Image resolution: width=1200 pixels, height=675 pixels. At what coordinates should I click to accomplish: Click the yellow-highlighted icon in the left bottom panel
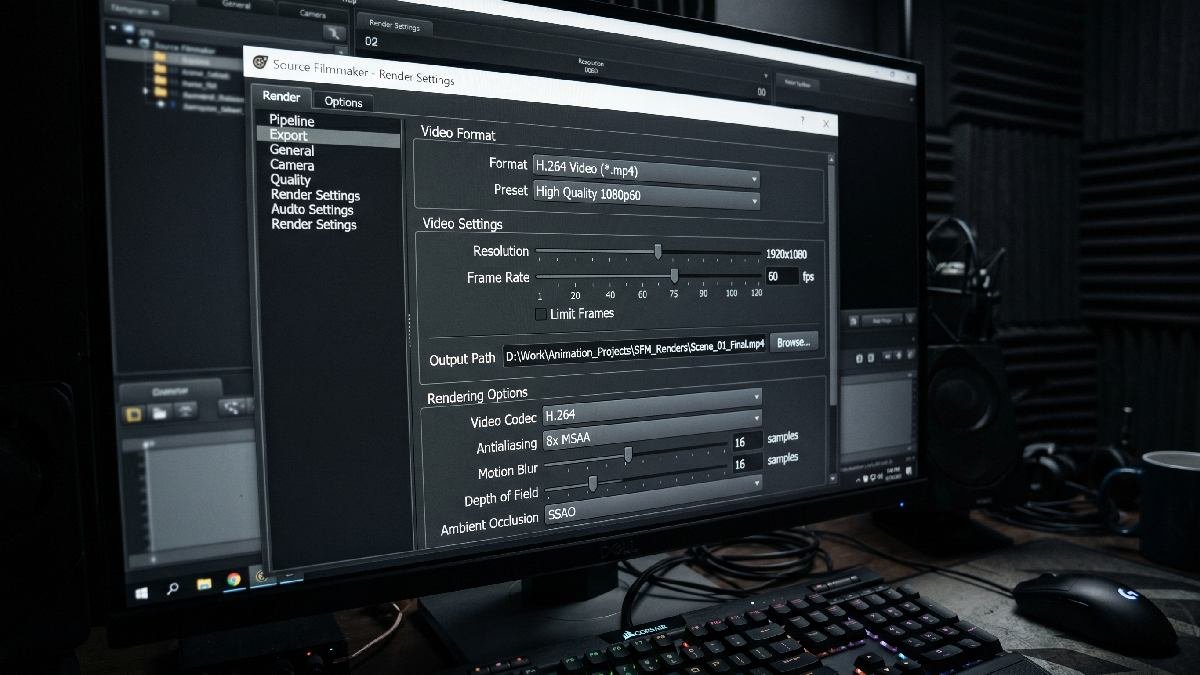(x=132, y=412)
